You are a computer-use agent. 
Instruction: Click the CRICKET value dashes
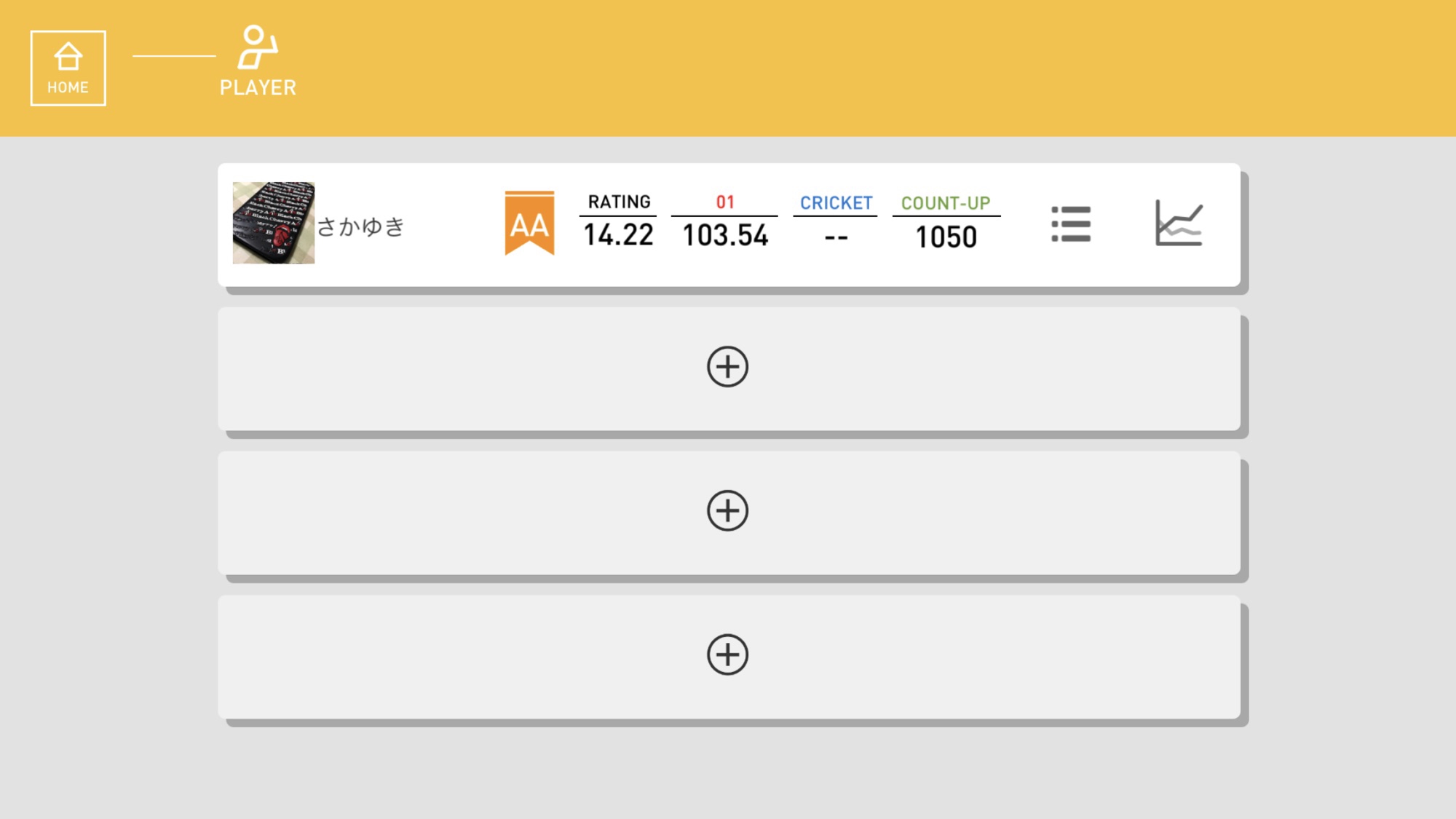pos(836,238)
